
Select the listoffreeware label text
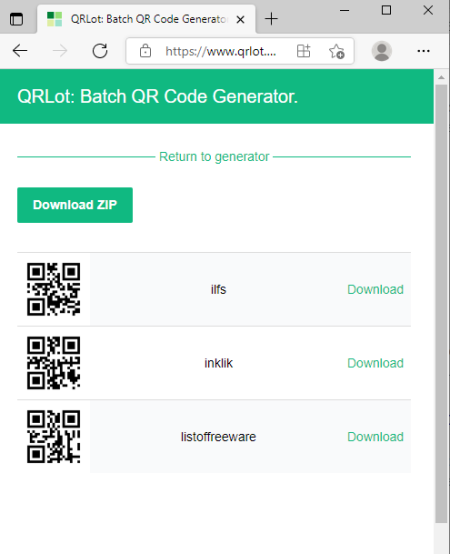click(x=218, y=437)
